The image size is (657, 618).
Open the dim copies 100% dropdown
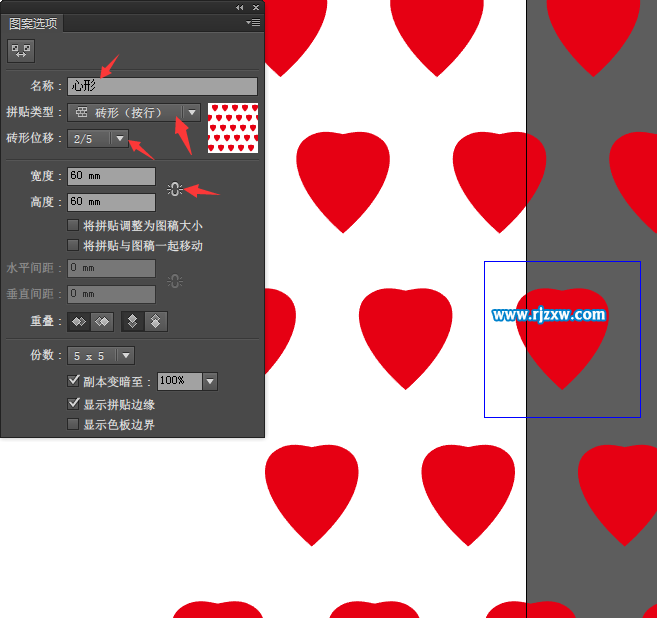coord(209,381)
